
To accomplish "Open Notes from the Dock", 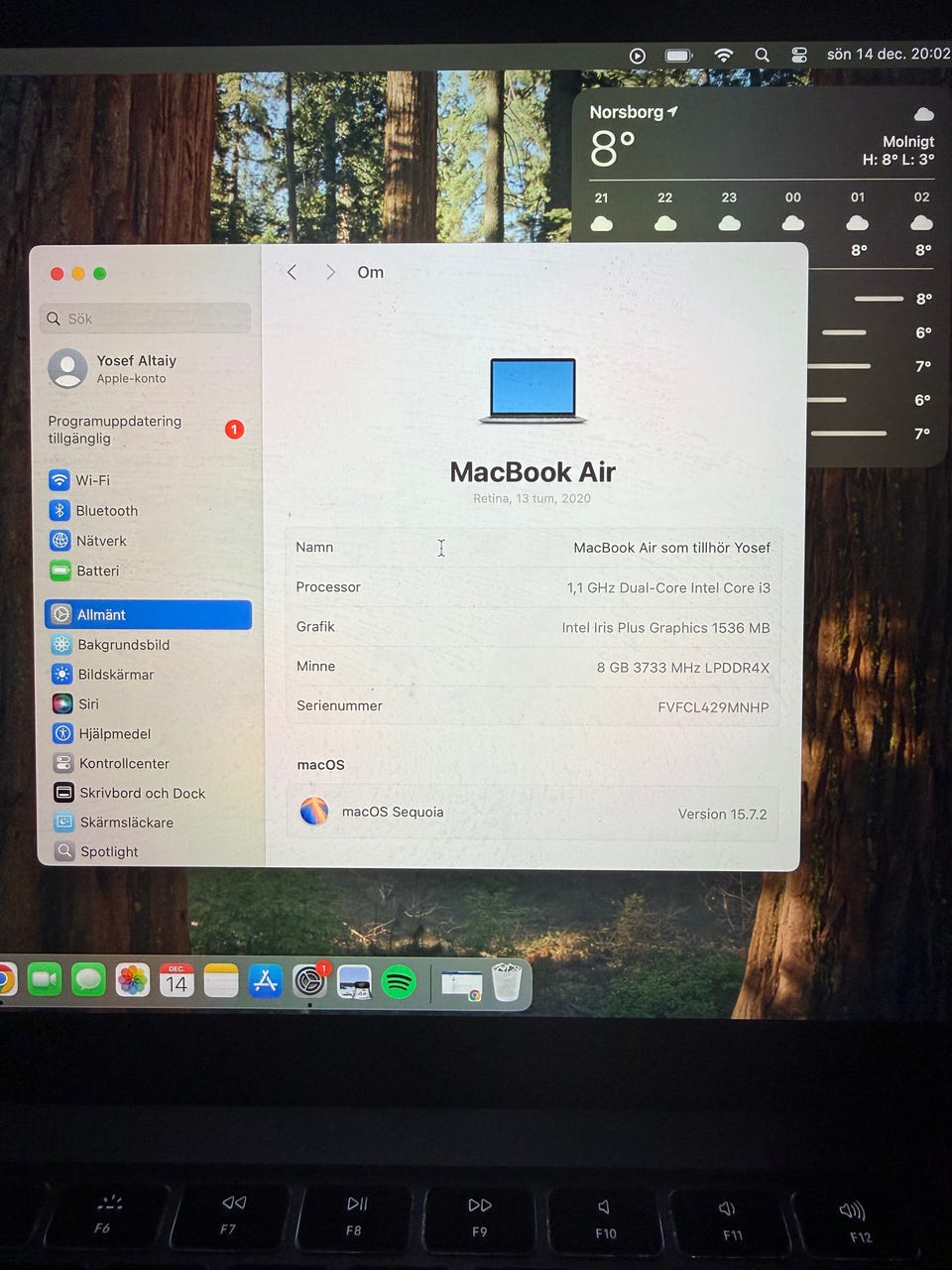I will coord(221,980).
